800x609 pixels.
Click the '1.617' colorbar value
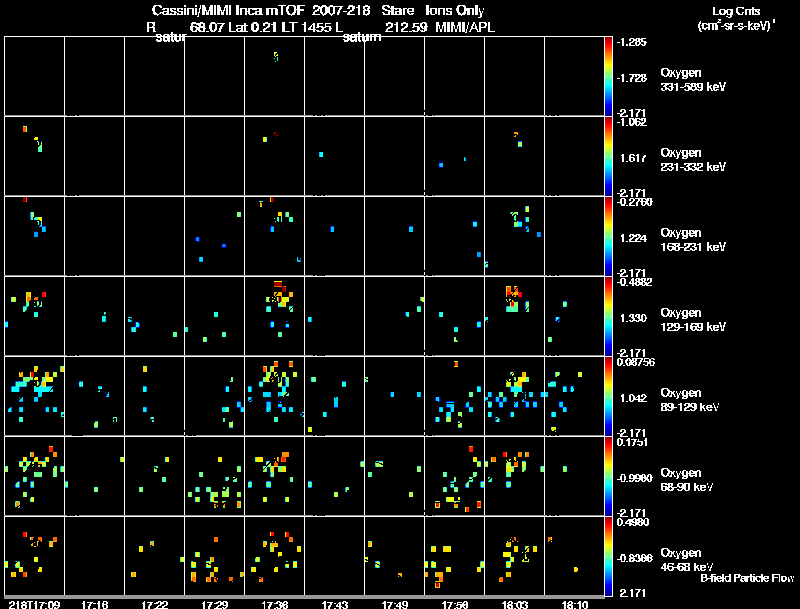[633, 158]
